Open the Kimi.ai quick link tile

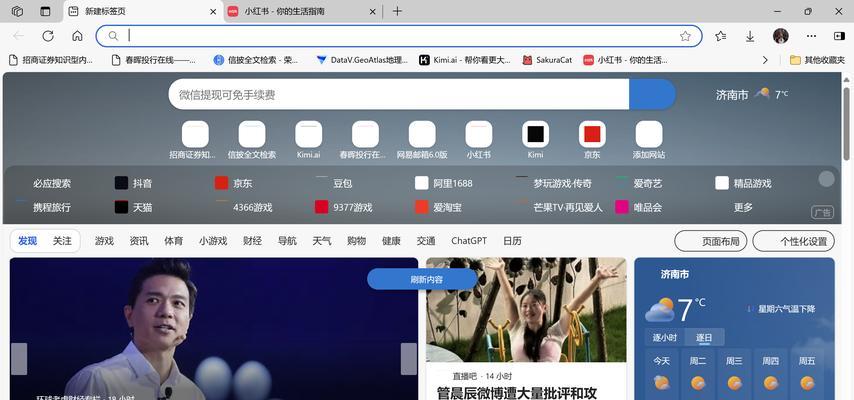(x=308, y=140)
